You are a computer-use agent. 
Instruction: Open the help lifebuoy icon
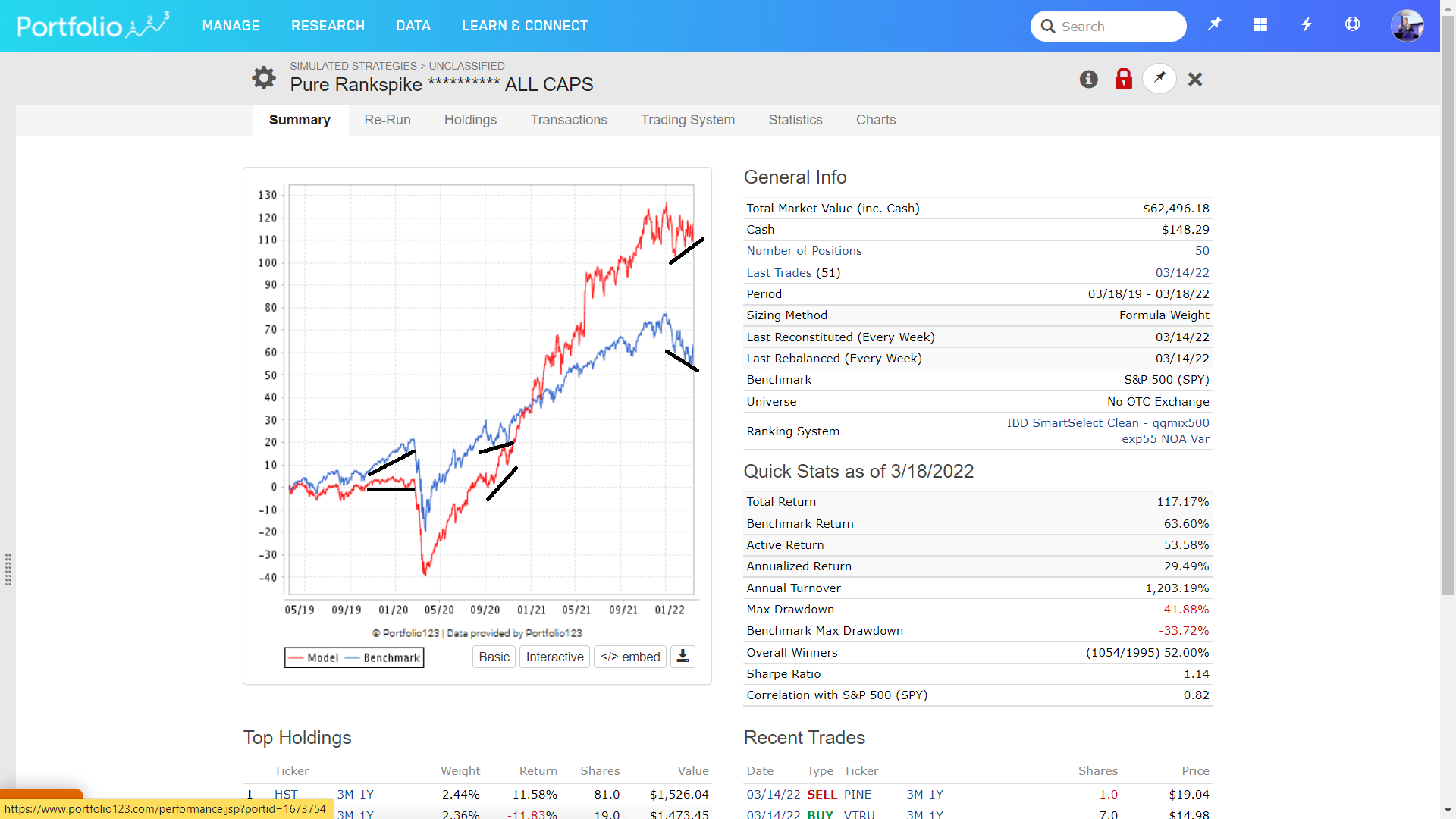(1352, 25)
